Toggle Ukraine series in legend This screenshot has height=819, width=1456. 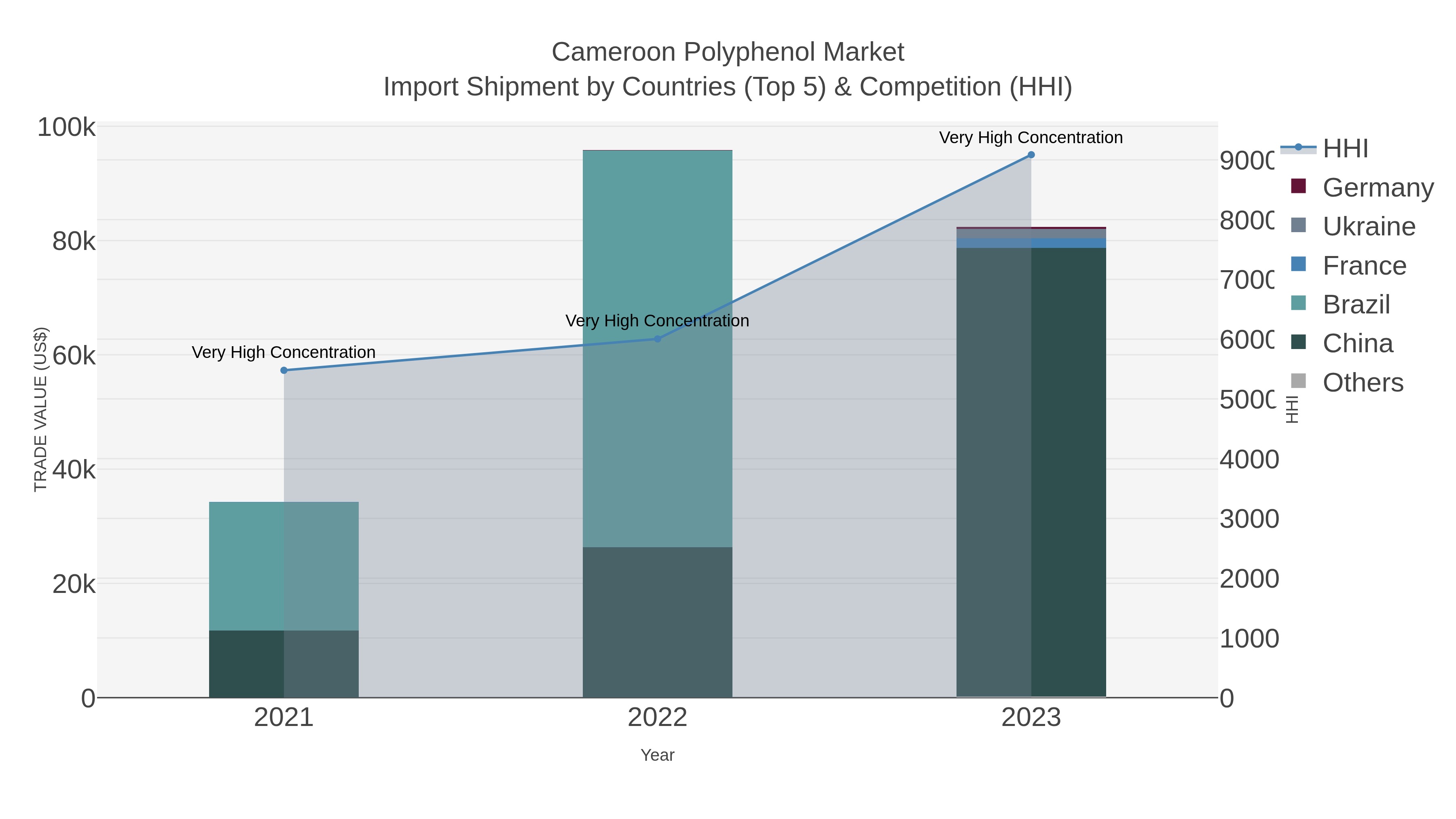(1354, 226)
